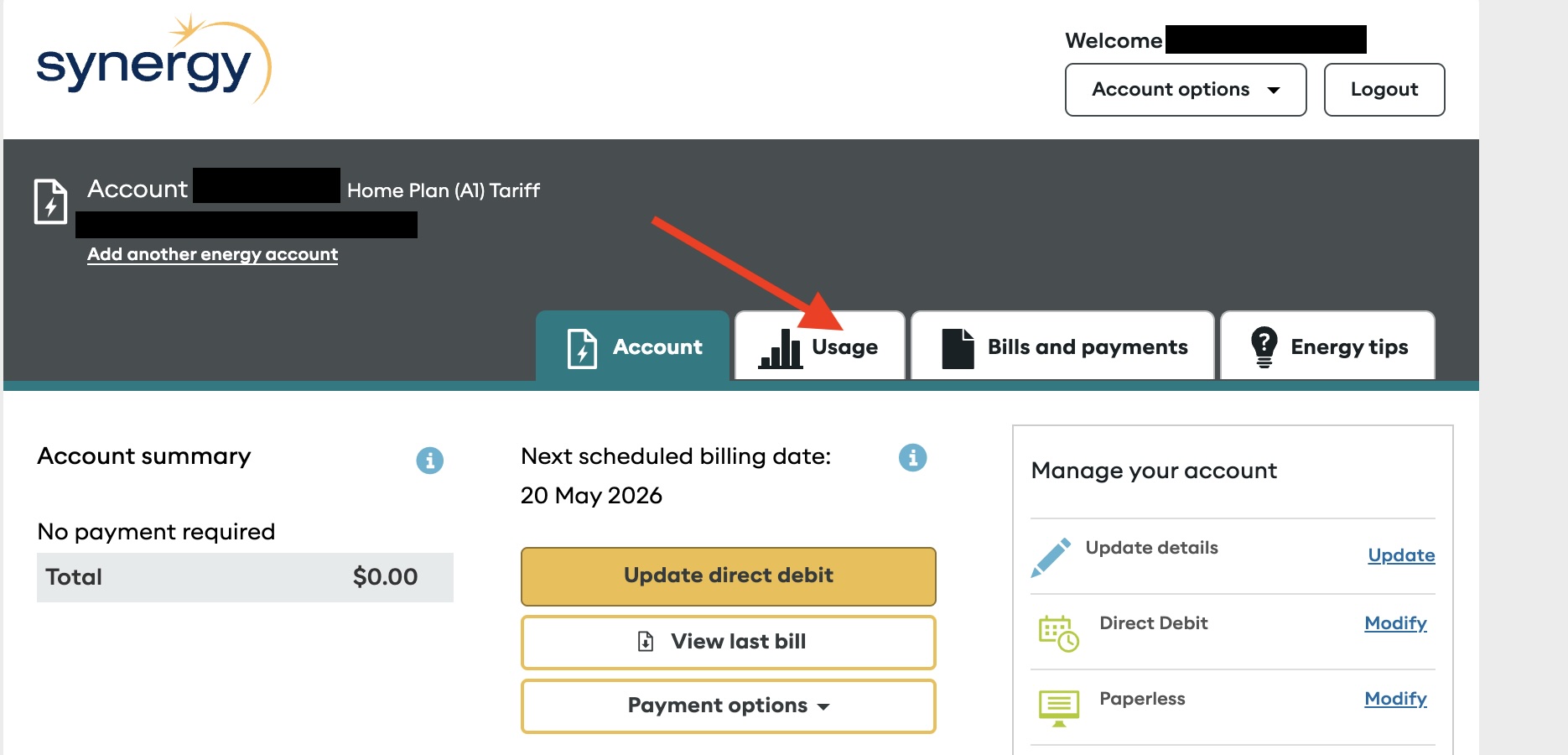Click the Direct Debit calendar icon

1058,633
